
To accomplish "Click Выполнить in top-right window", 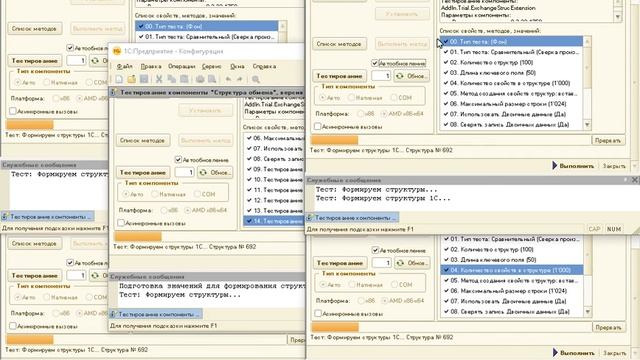I will point(573,166).
